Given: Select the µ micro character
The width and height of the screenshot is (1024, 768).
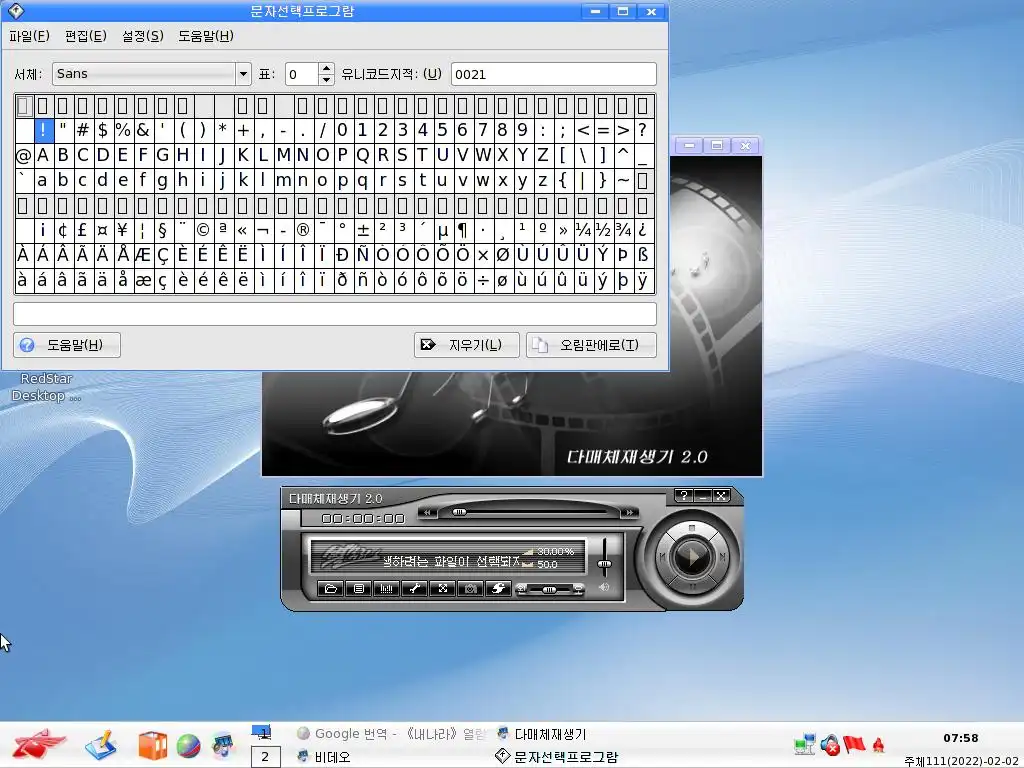Looking at the screenshot, I should click(443, 230).
